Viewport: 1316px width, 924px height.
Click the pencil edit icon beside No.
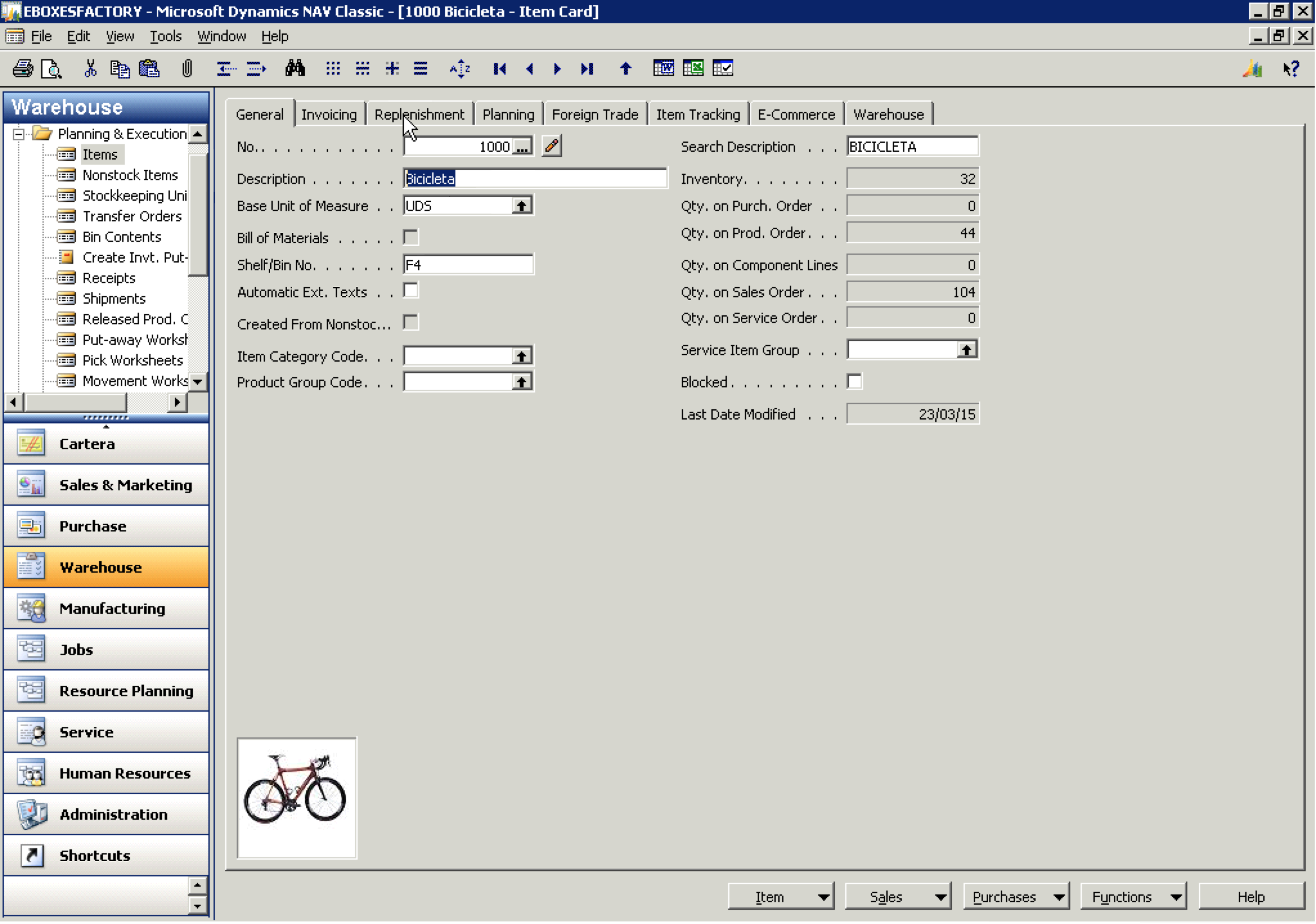pyautogui.click(x=551, y=146)
